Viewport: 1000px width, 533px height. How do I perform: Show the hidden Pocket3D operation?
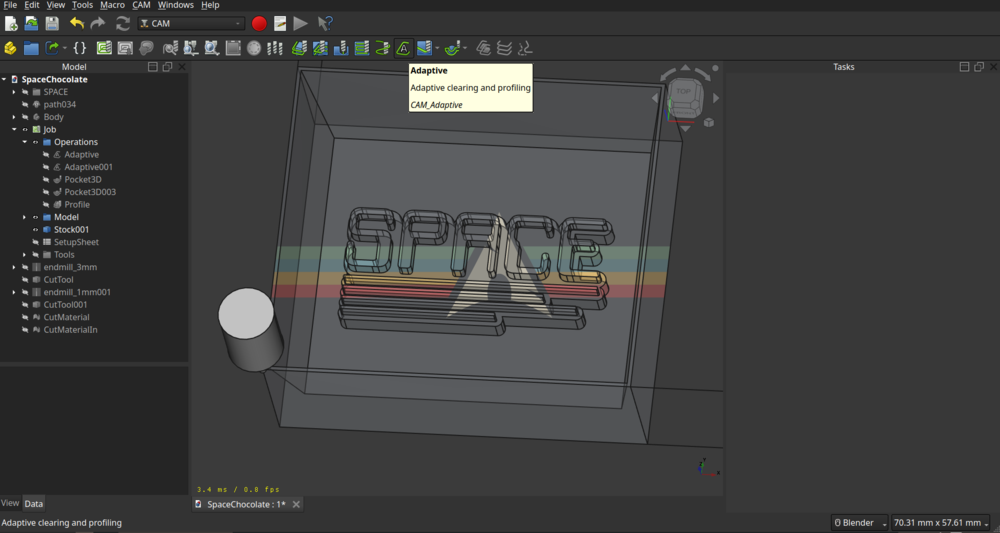[46, 180]
